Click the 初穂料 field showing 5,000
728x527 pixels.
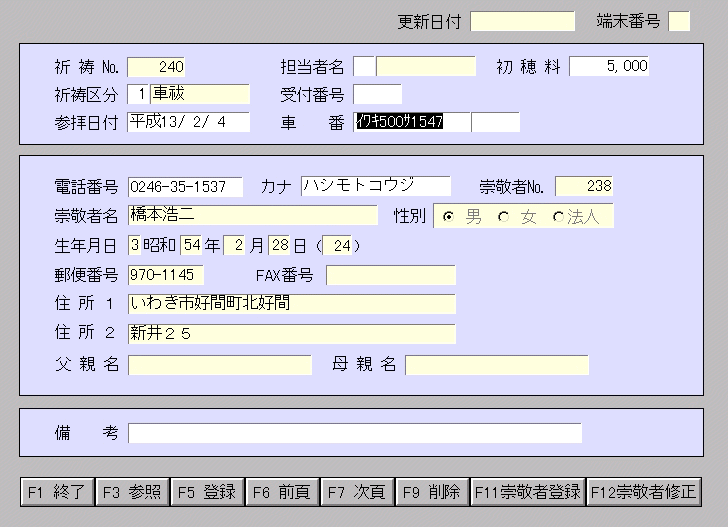609,66
